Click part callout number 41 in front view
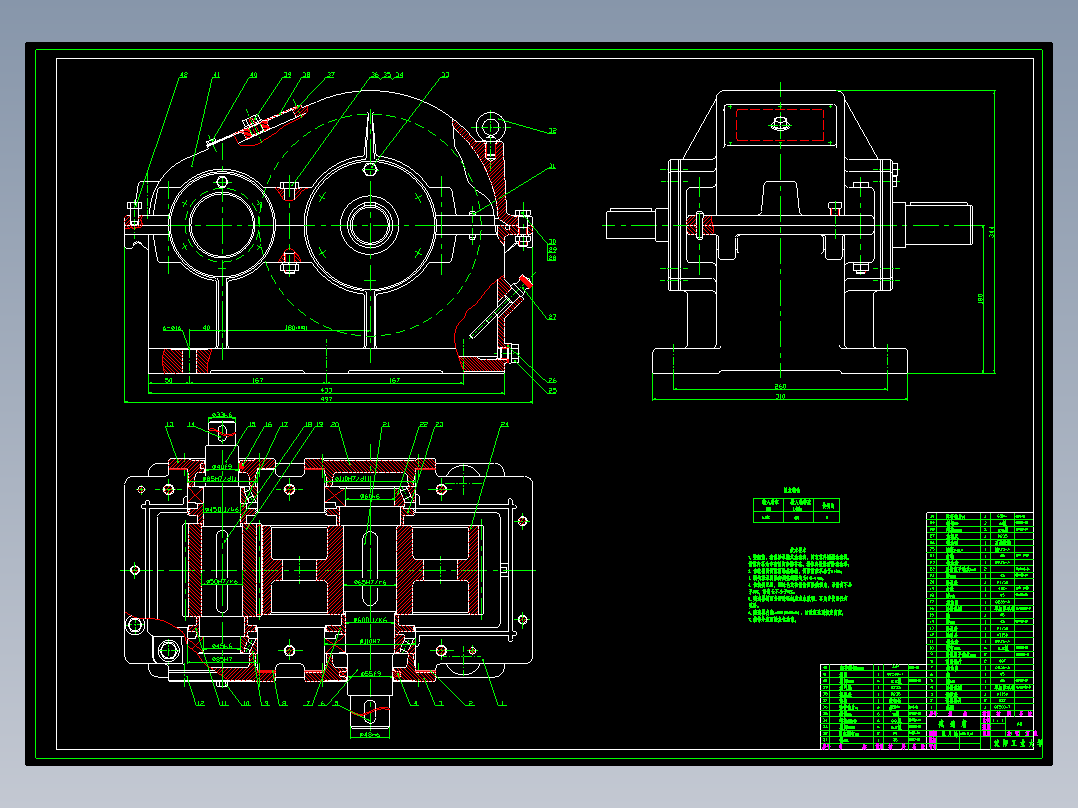1078x808 pixels. 216,75
